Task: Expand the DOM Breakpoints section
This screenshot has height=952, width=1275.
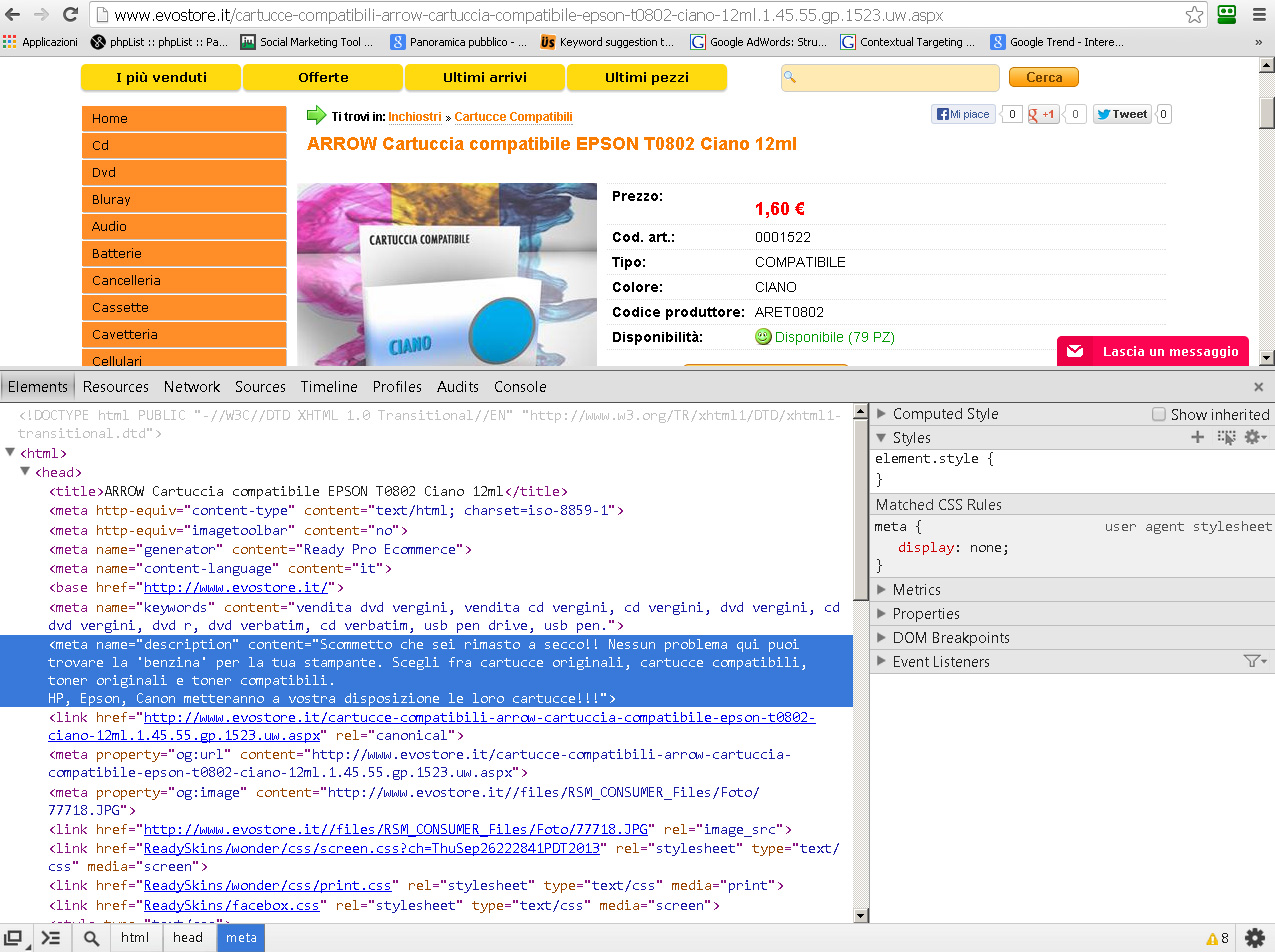Action: 882,638
